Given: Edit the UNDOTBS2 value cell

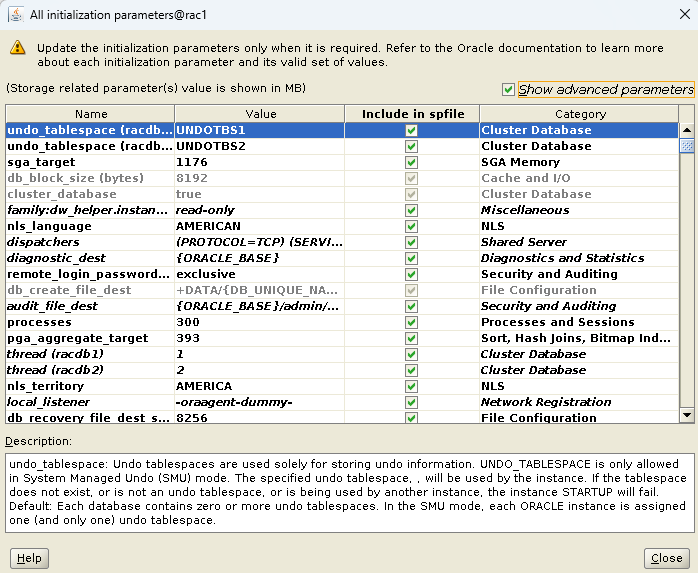Looking at the screenshot, I should (260, 146).
